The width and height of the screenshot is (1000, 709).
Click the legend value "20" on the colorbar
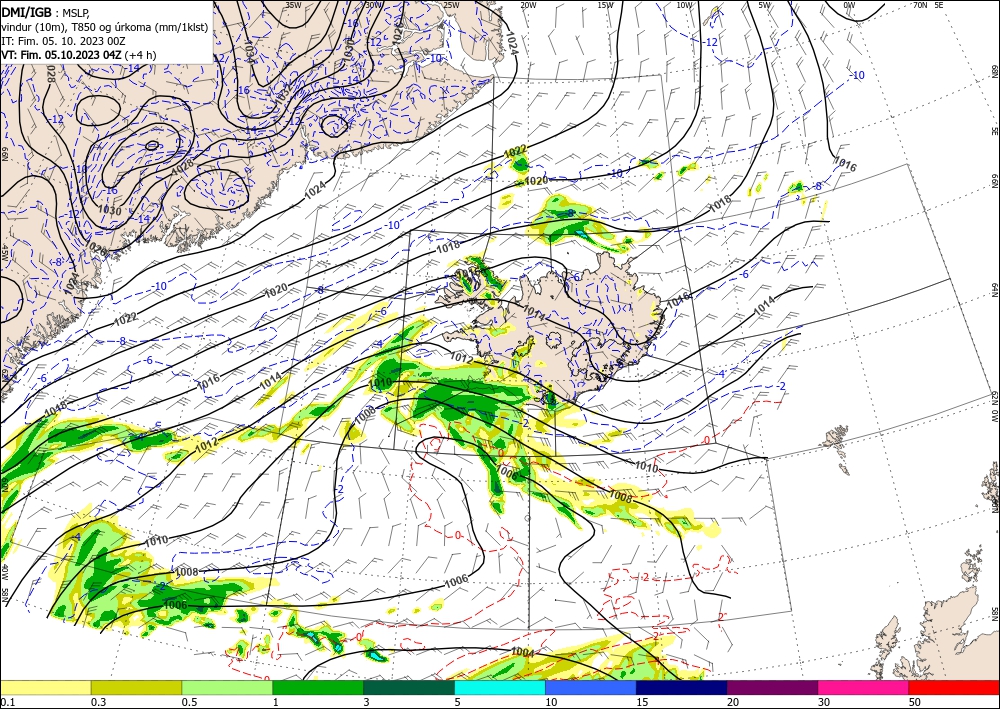tap(733, 702)
